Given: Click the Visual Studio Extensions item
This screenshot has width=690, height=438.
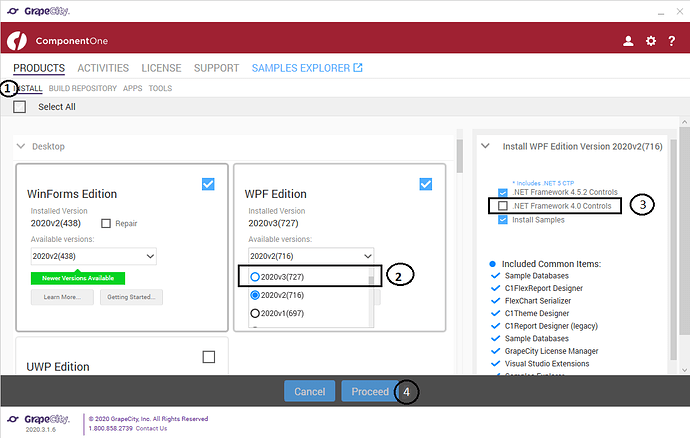Looking at the screenshot, I should click(x=547, y=364).
